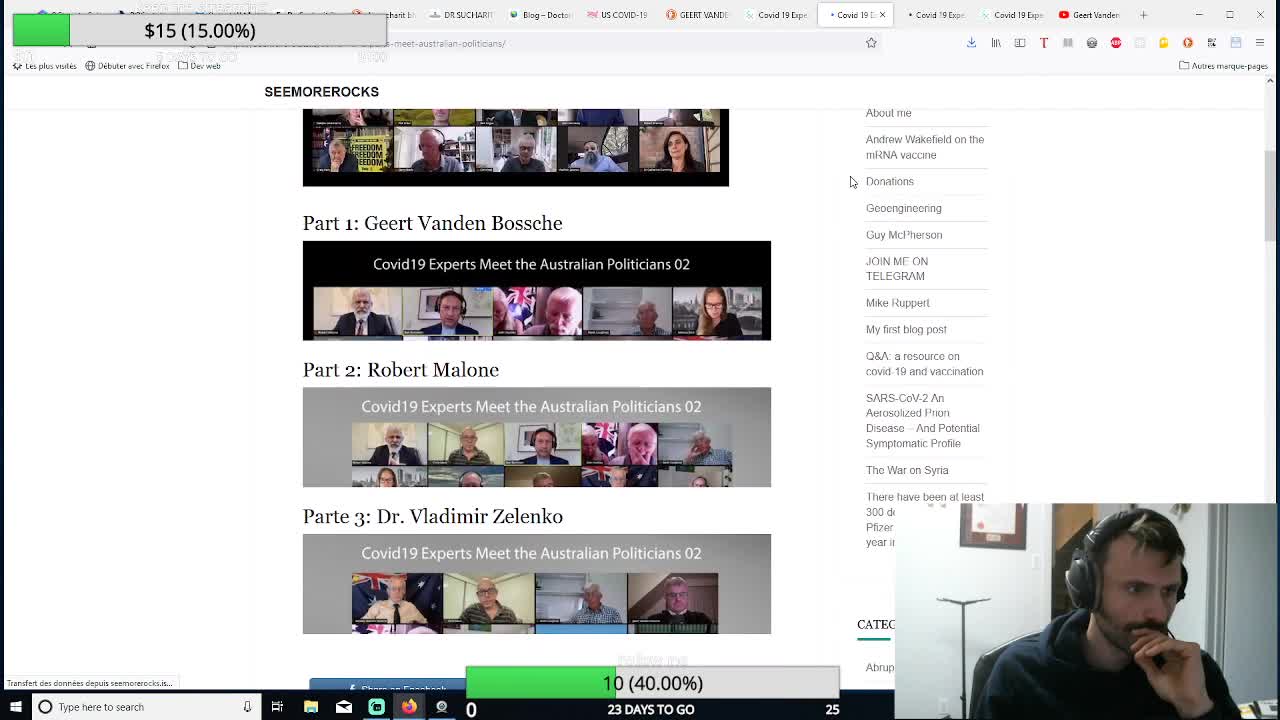This screenshot has width=1280, height=720.
Task: Click microphone icon in taskbar search
Action: coord(247,707)
